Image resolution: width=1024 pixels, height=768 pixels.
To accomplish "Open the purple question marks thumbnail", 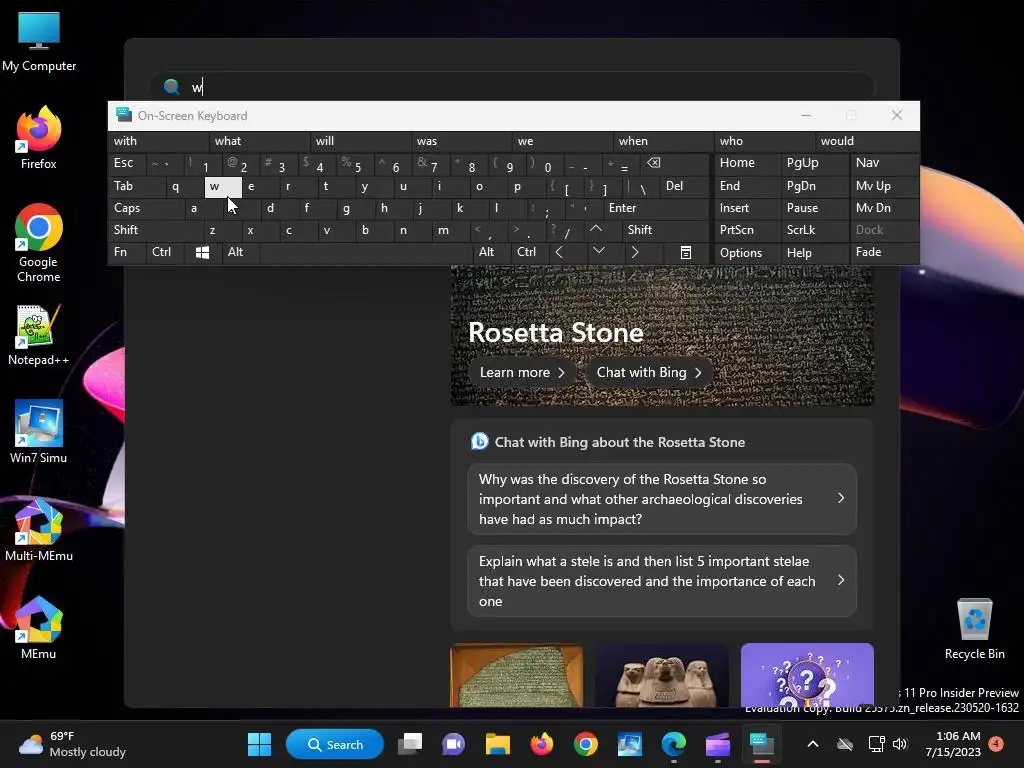I will pyautogui.click(x=807, y=675).
